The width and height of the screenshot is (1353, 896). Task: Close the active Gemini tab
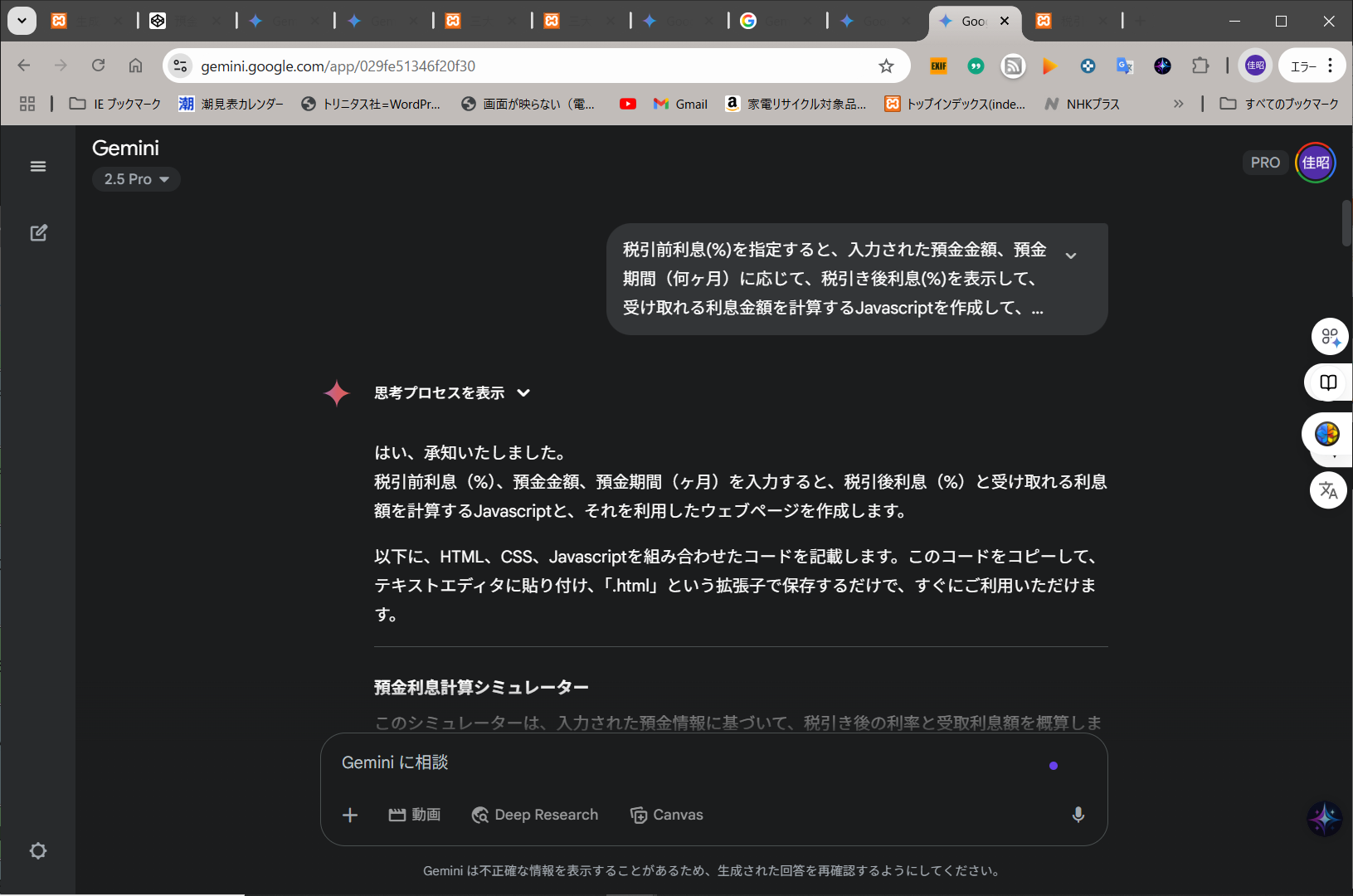point(1005,21)
